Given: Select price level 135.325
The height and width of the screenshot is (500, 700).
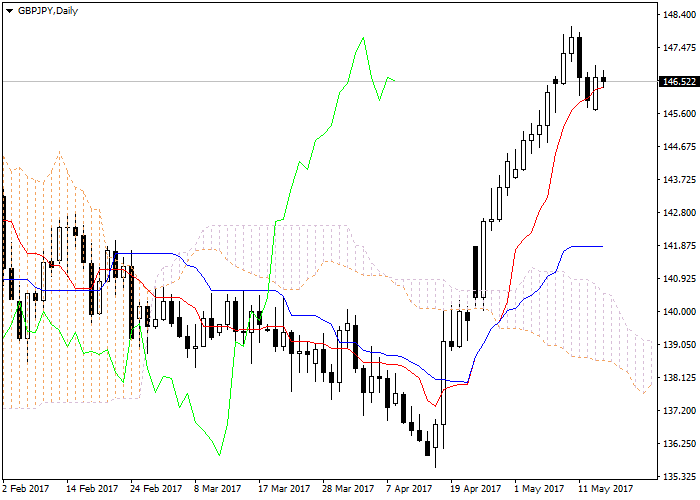Looking at the screenshot, I should click(x=679, y=477).
